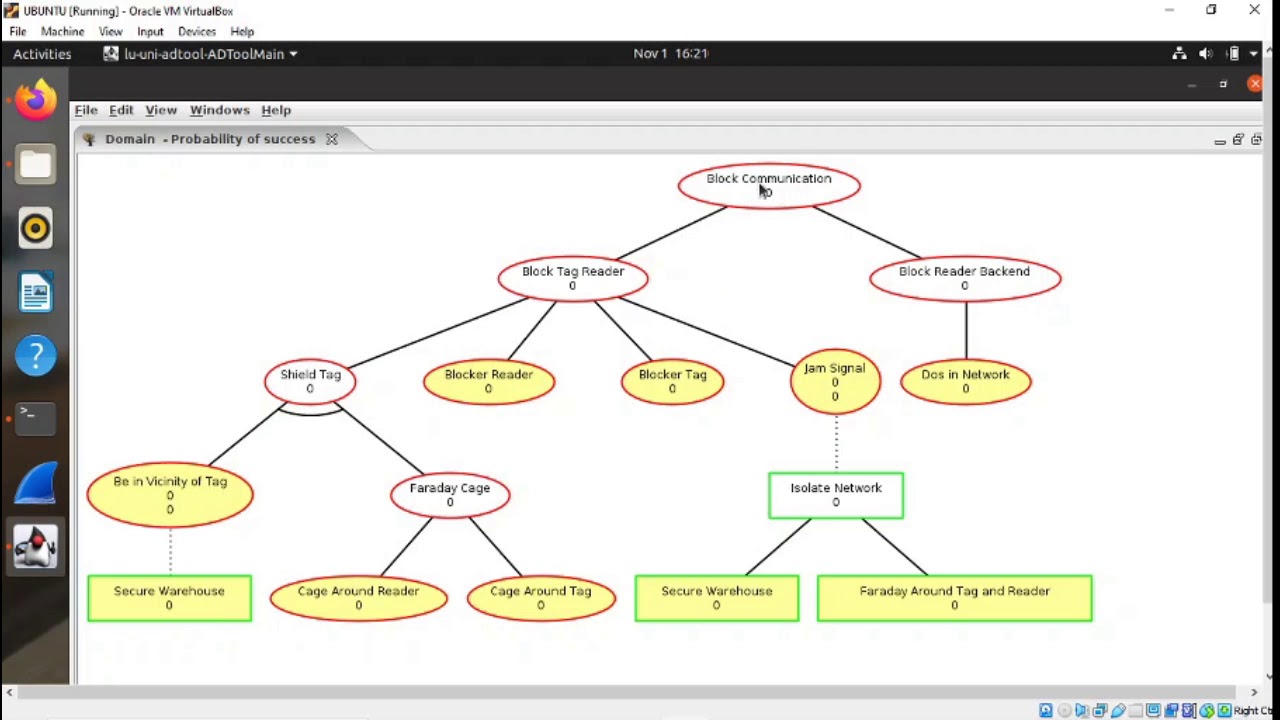
Task: Click the battery icon in Ubuntu top bar
Action: coord(1233,54)
